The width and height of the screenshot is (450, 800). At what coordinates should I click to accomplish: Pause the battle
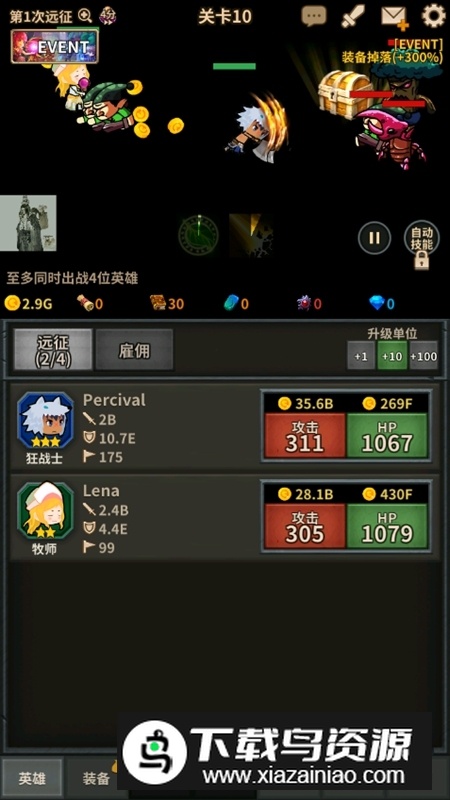tap(374, 238)
